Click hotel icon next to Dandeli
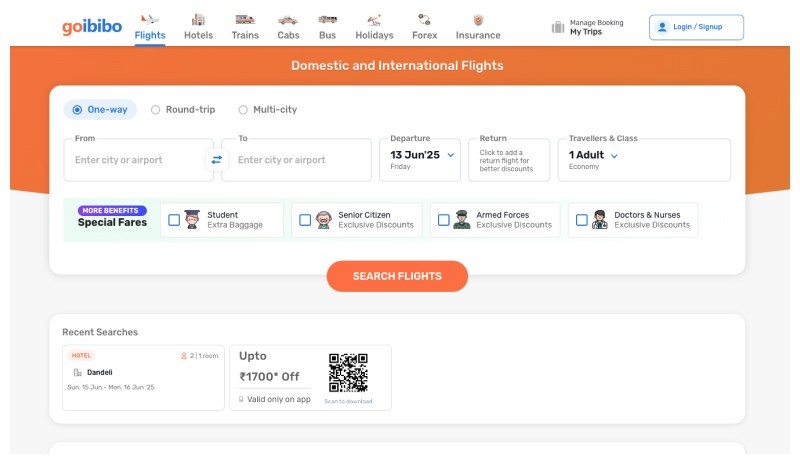 78,373
